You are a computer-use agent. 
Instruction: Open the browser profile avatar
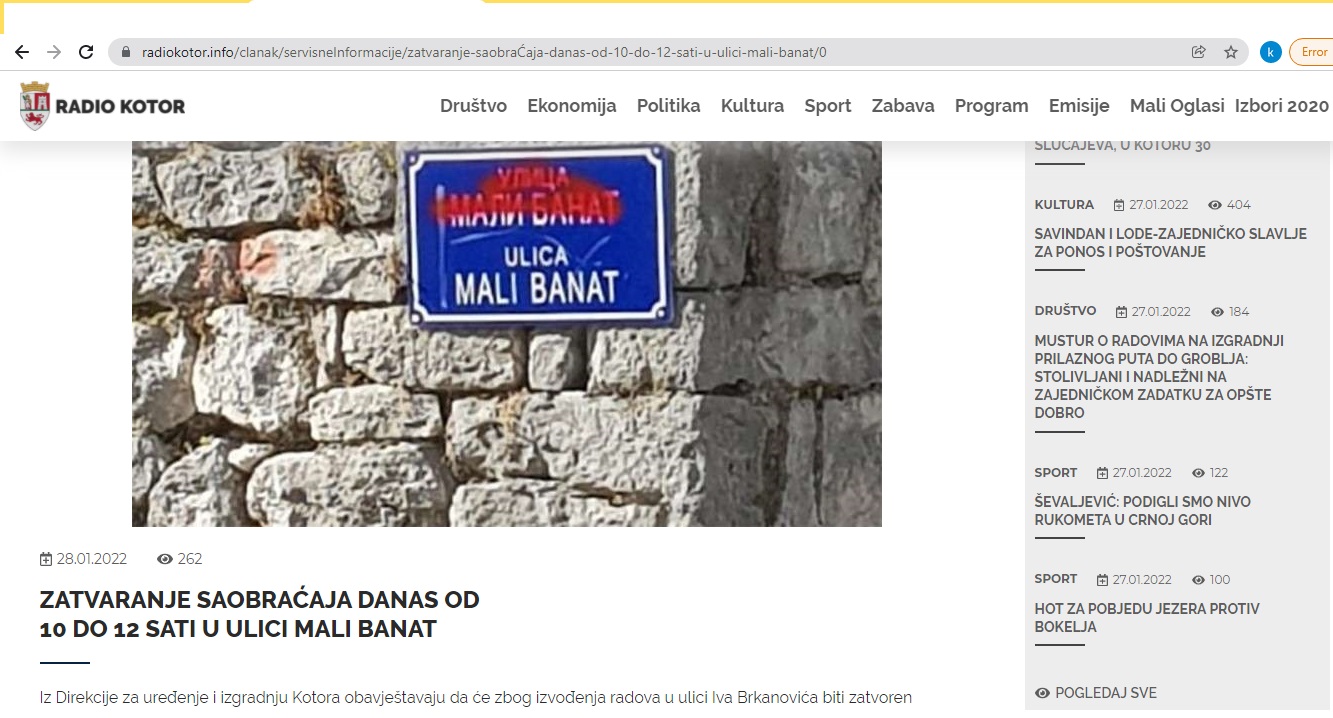(x=1271, y=52)
